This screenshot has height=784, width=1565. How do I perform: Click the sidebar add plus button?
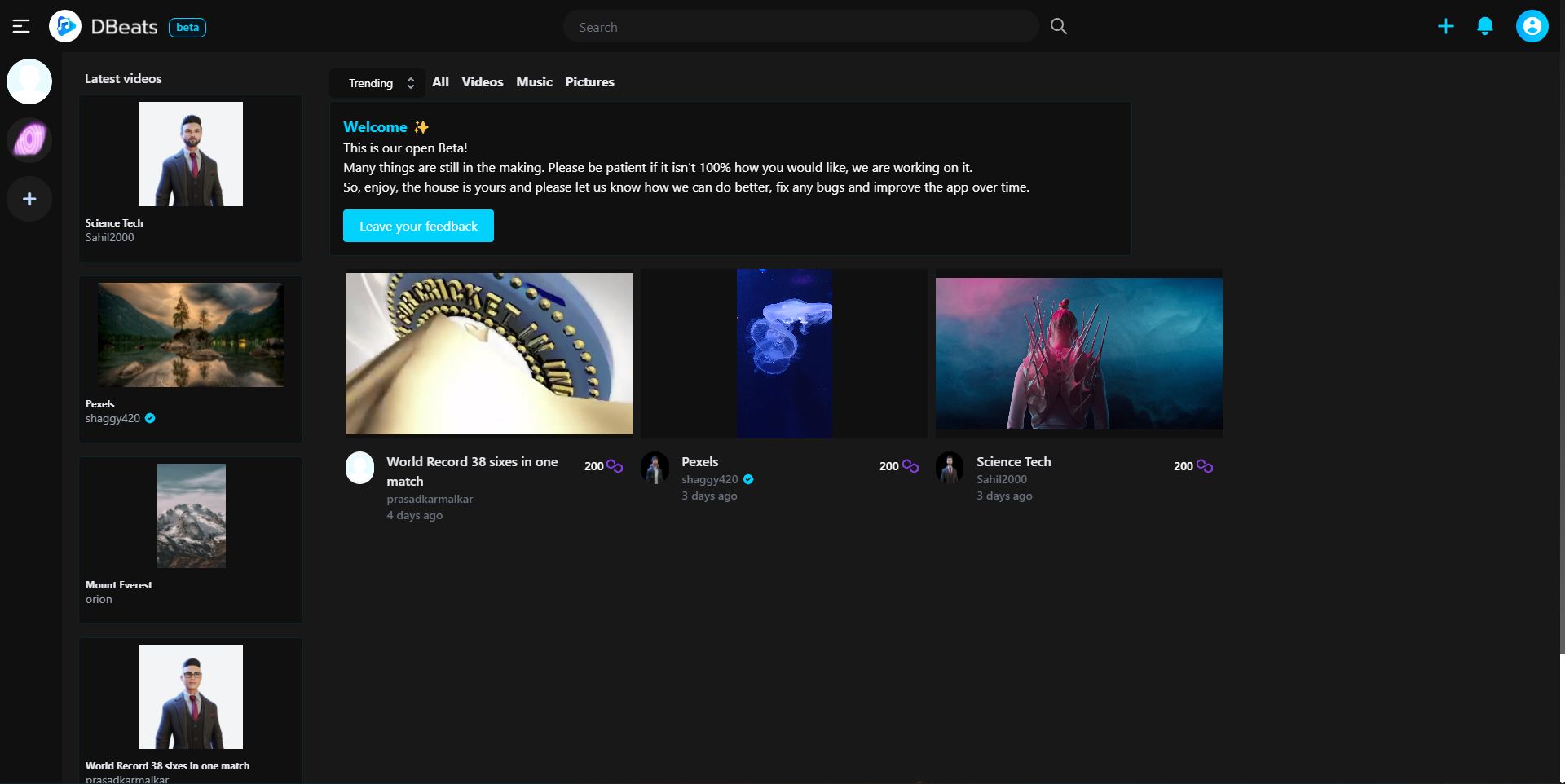[29, 199]
